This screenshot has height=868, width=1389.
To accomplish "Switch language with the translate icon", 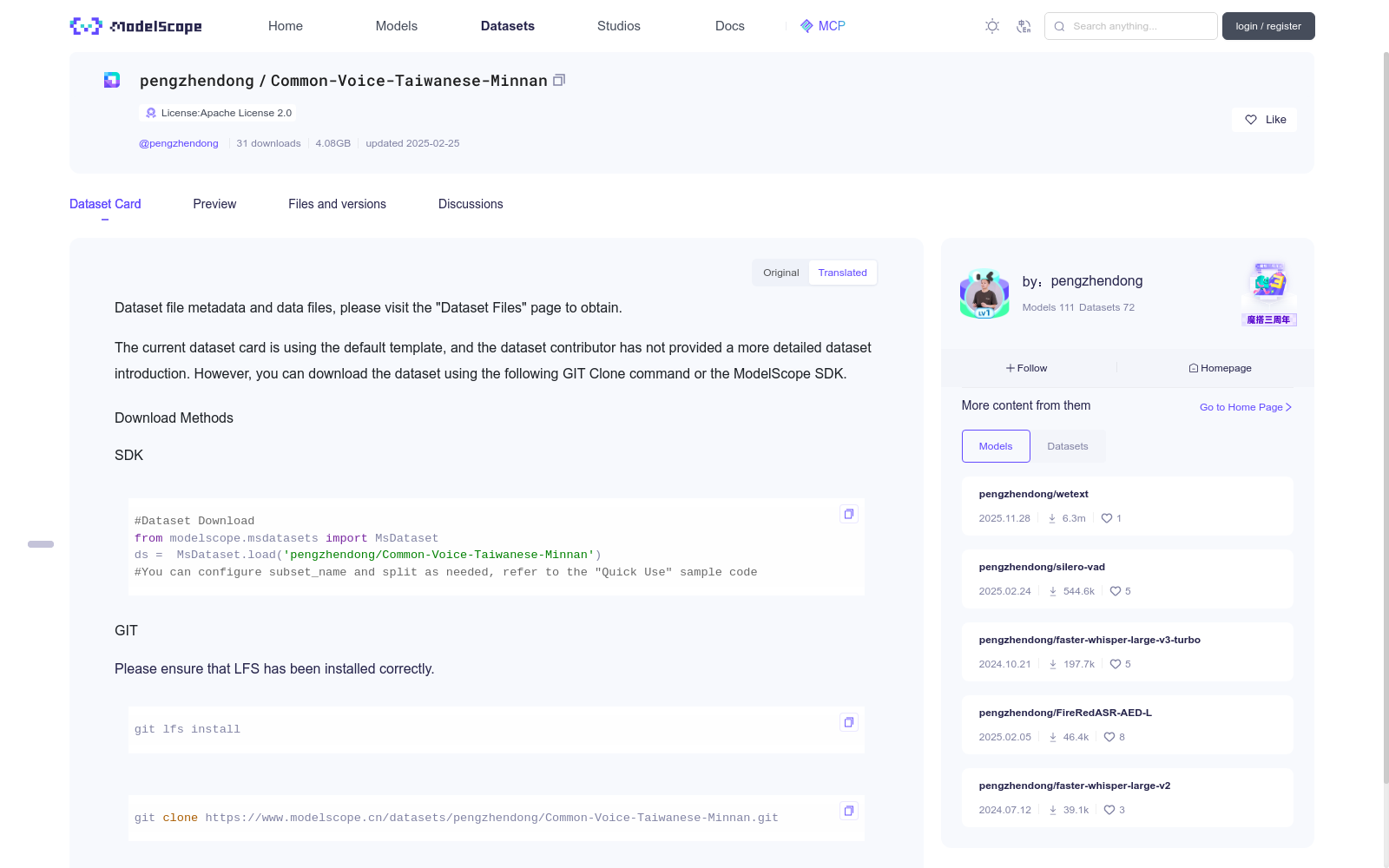I will 1024,26.
